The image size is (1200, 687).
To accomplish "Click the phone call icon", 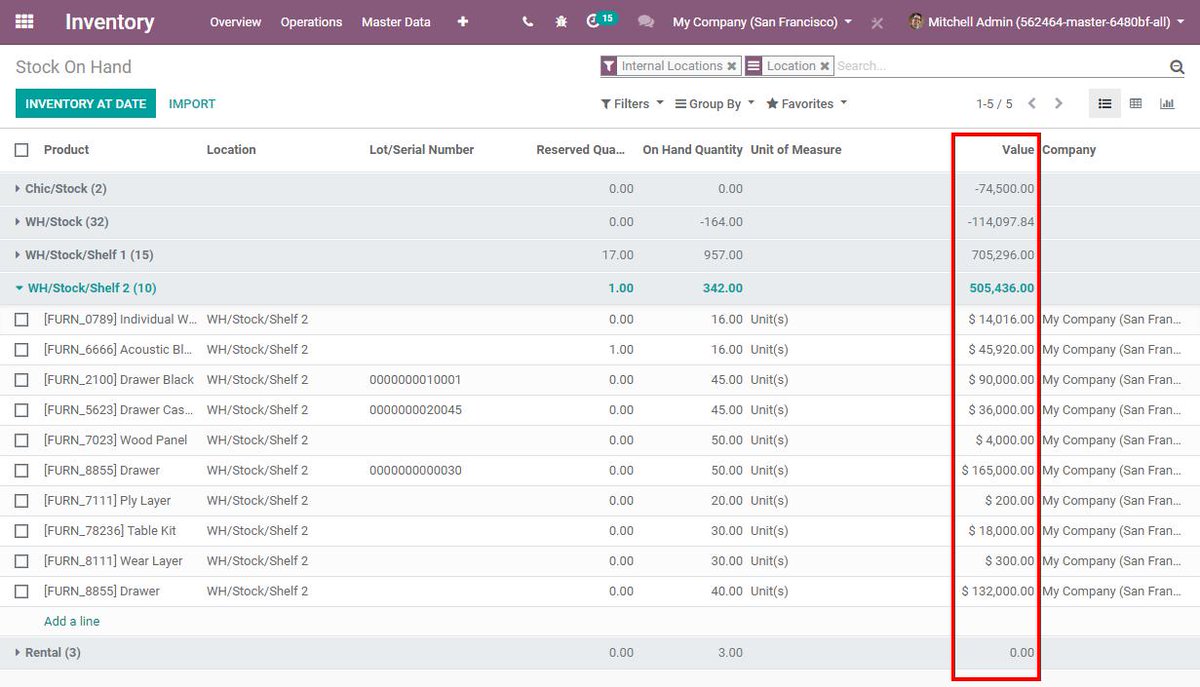I will pyautogui.click(x=527, y=21).
